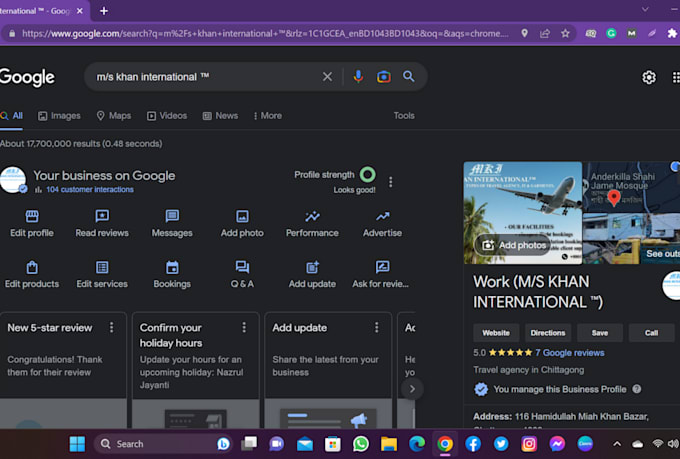Open business profile three-dot menu
The width and height of the screenshot is (680, 459).
pyautogui.click(x=390, y=182)
